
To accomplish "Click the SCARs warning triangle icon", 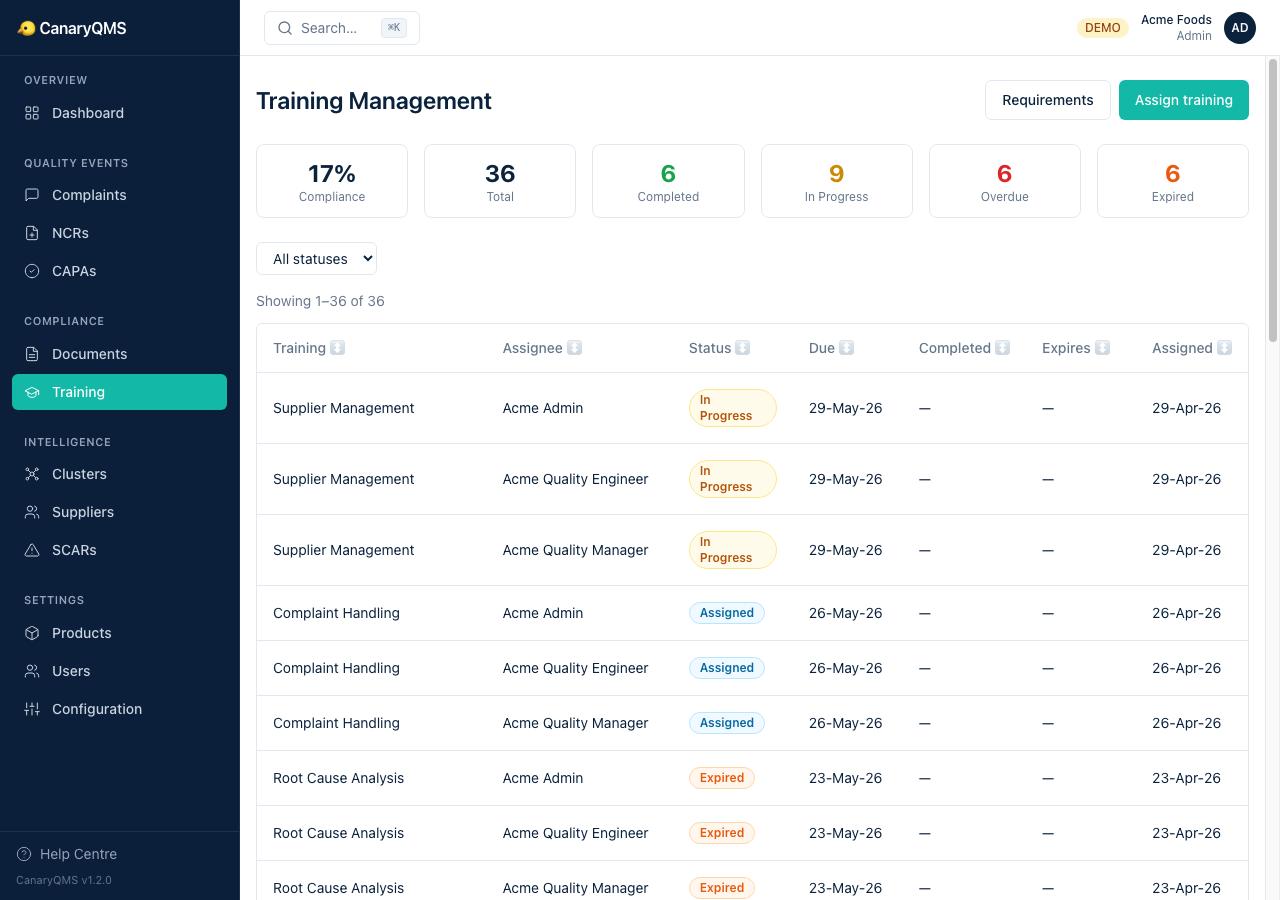I will (x=32, y=550).
